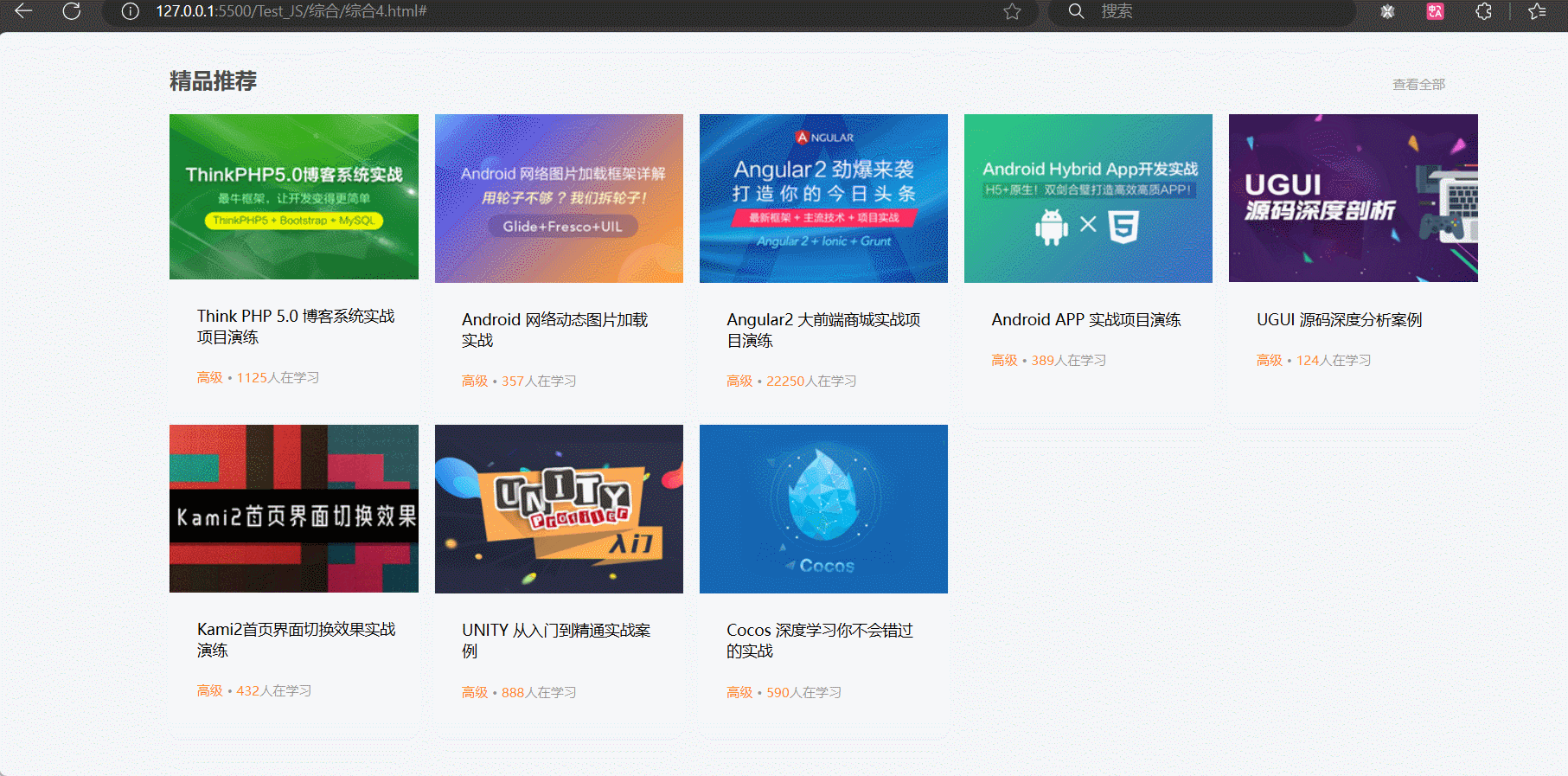The width and height of the screenshot is (1568, 776).
Task: Reload the page with the refresh icon
Action: click(72, 11)
